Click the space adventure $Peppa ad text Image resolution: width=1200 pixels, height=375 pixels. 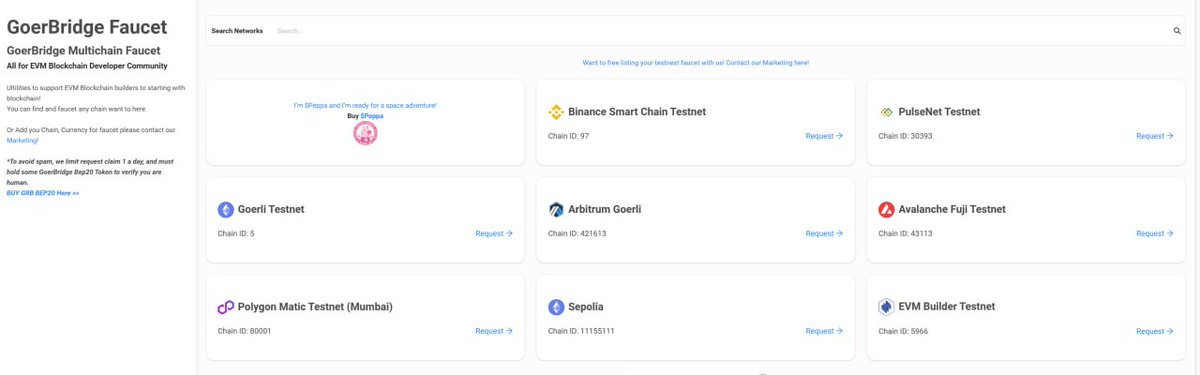(x=365, y=105)
